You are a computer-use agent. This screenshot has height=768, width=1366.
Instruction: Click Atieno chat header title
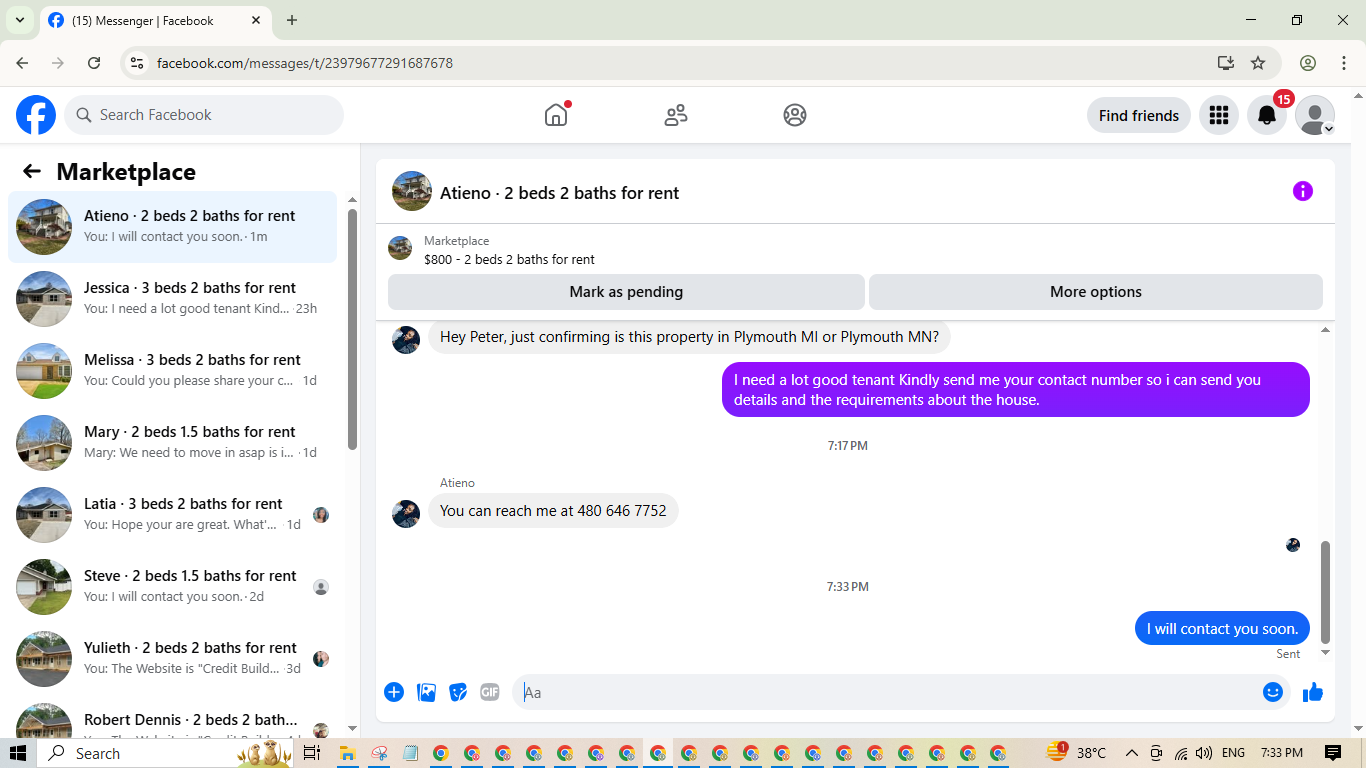tap(559, 193)
